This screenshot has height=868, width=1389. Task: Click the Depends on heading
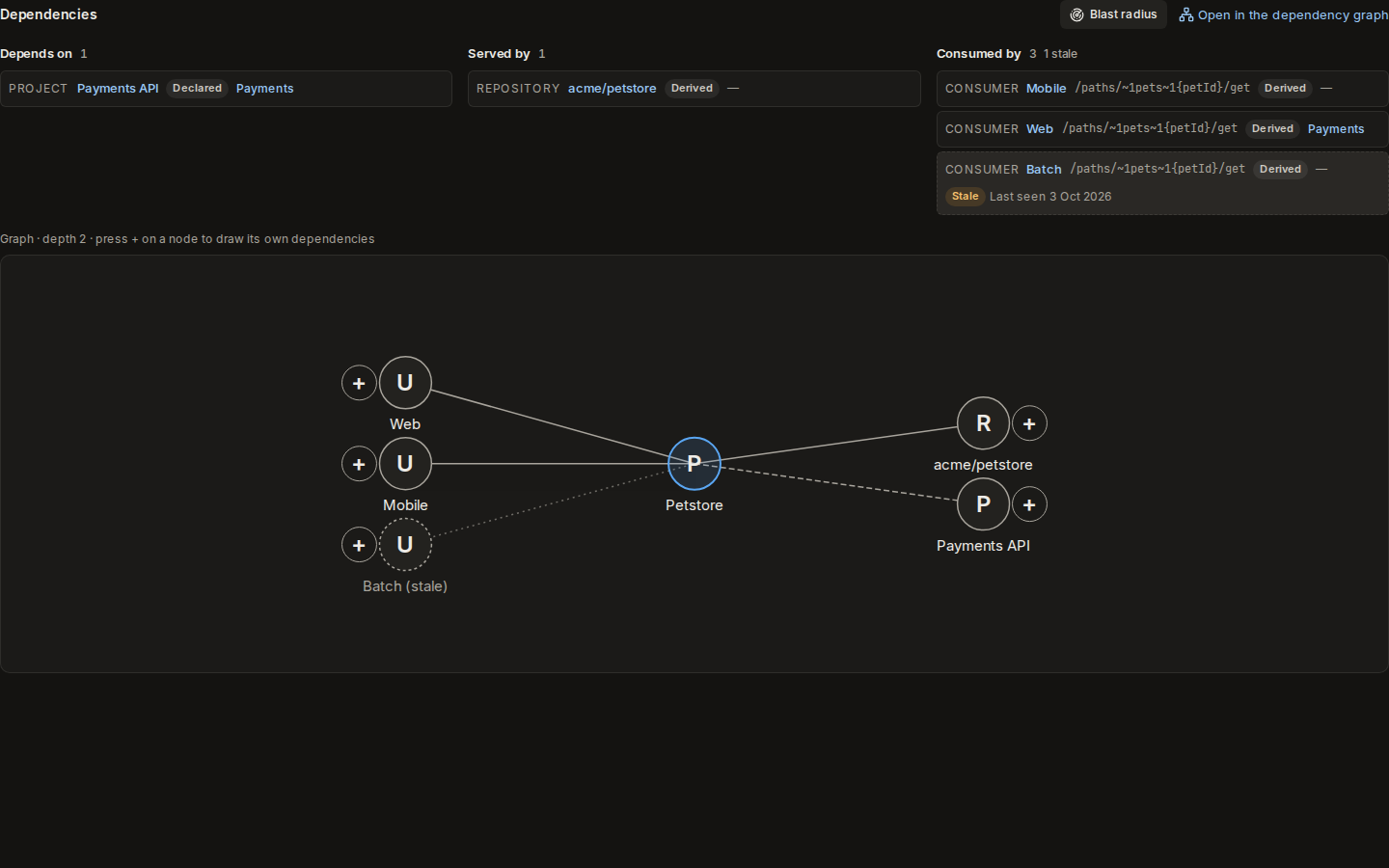point(36,54)
